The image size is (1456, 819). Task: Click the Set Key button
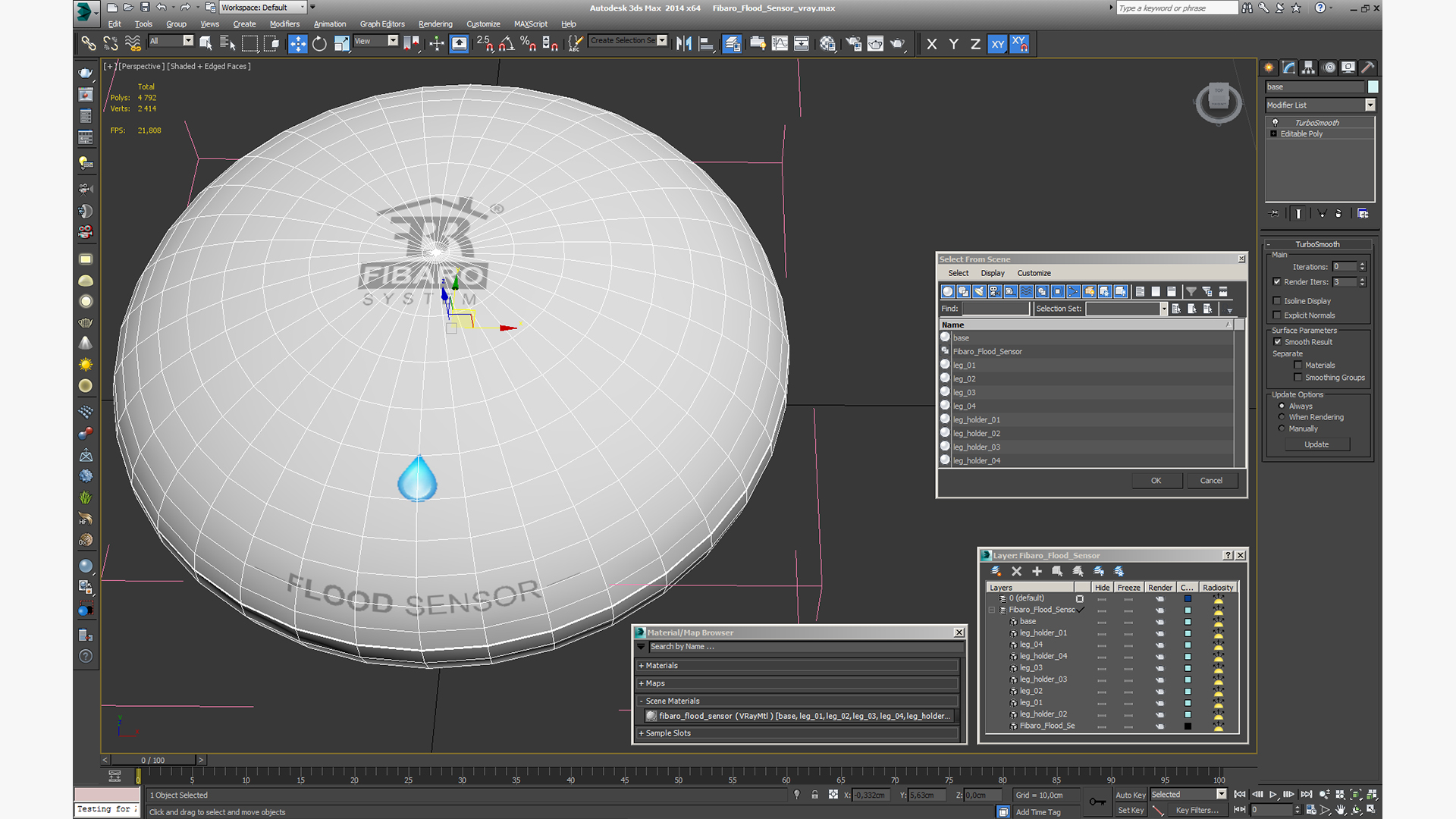1131,810
